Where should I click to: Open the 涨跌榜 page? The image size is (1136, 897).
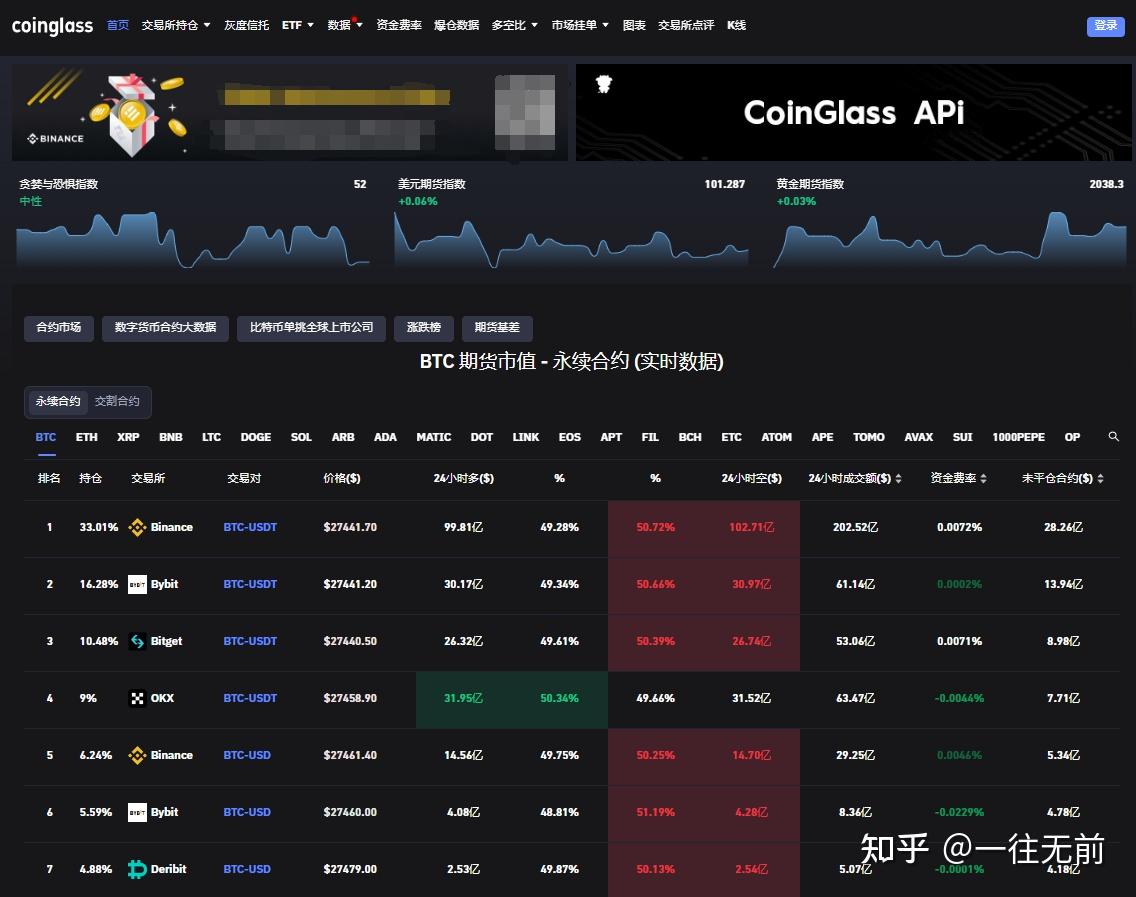[x=423, y=327]
